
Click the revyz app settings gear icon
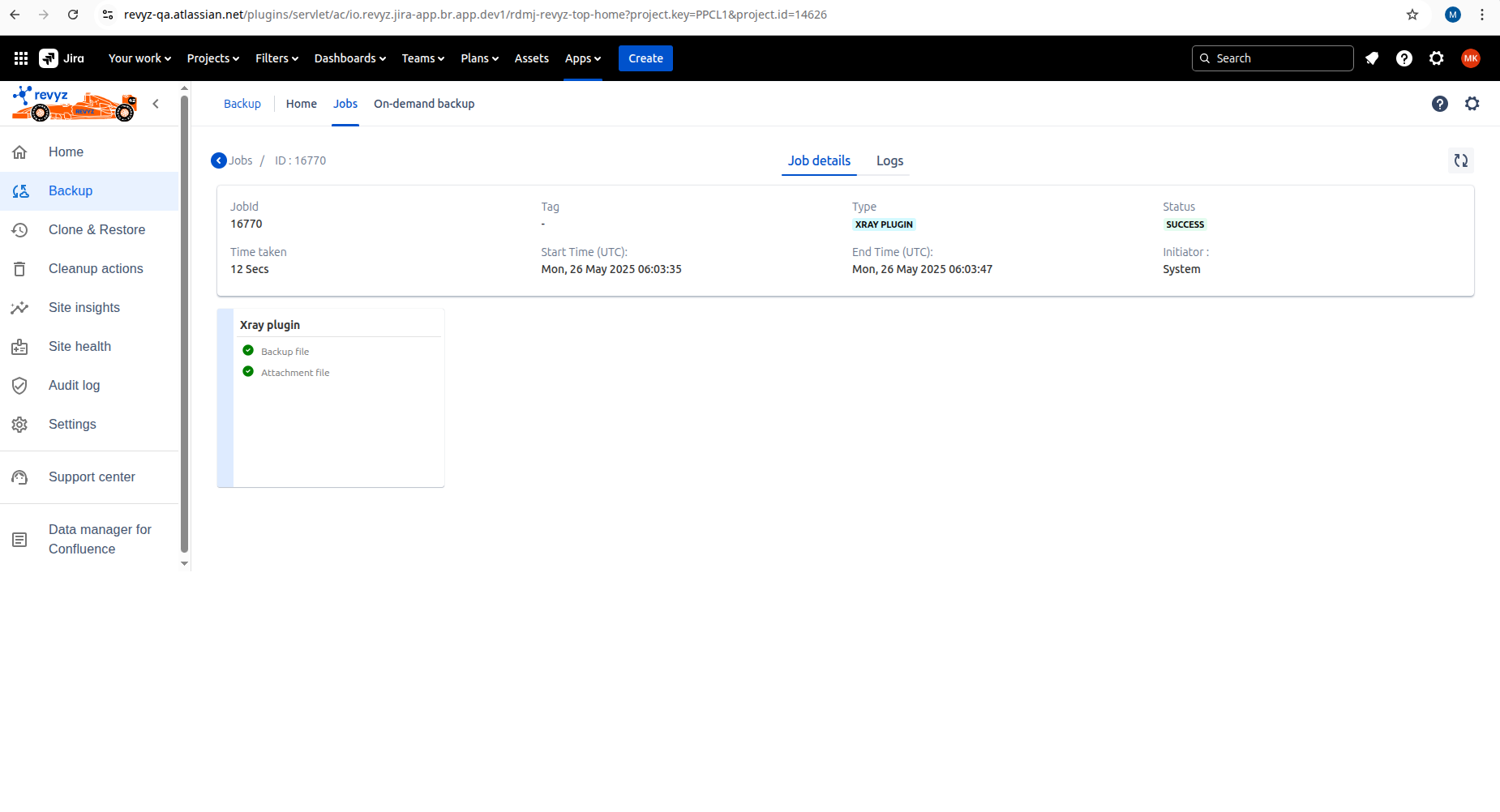pos(1472,104)
